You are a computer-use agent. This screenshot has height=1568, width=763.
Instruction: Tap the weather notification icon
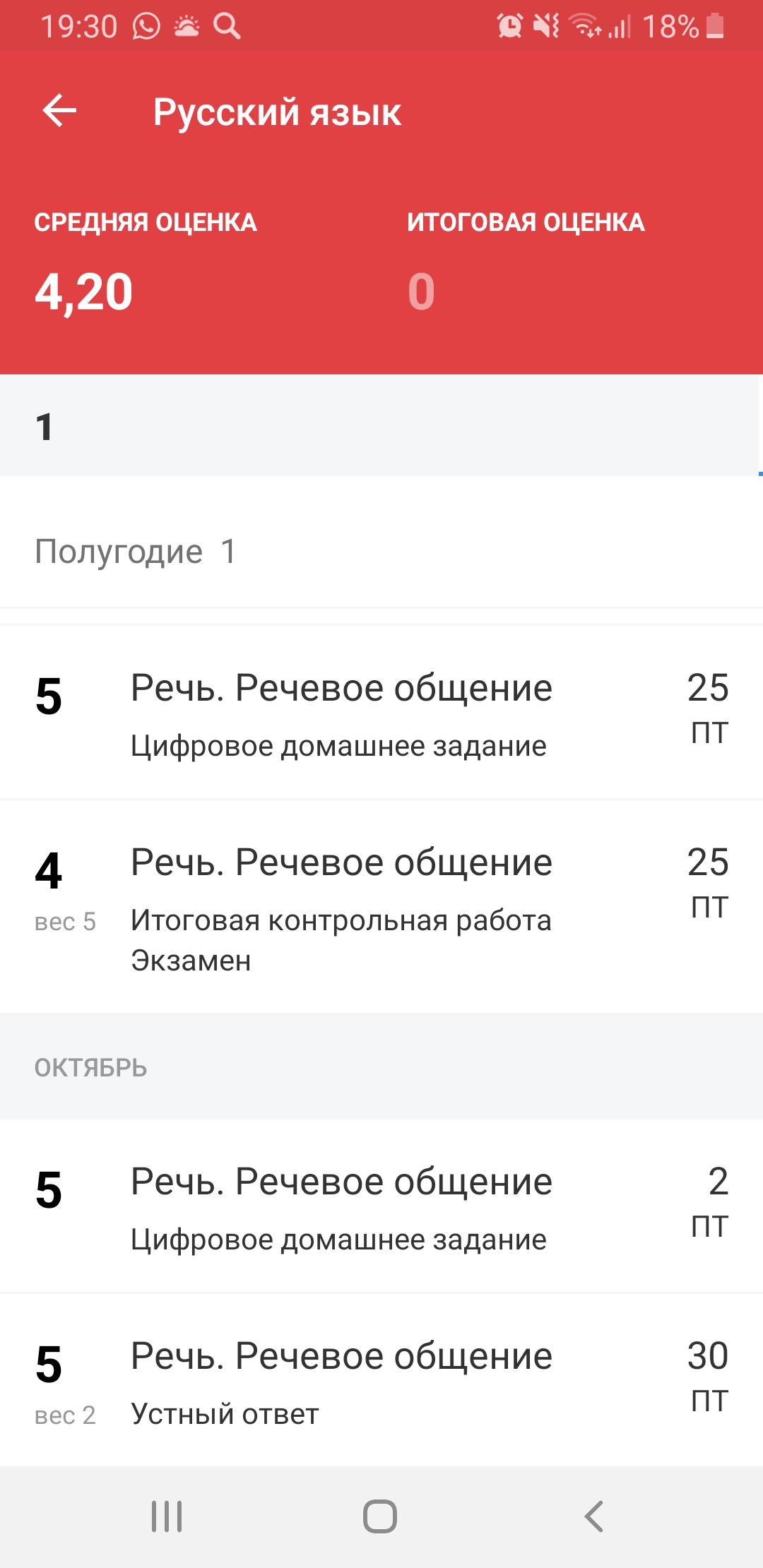click(187, 27)
